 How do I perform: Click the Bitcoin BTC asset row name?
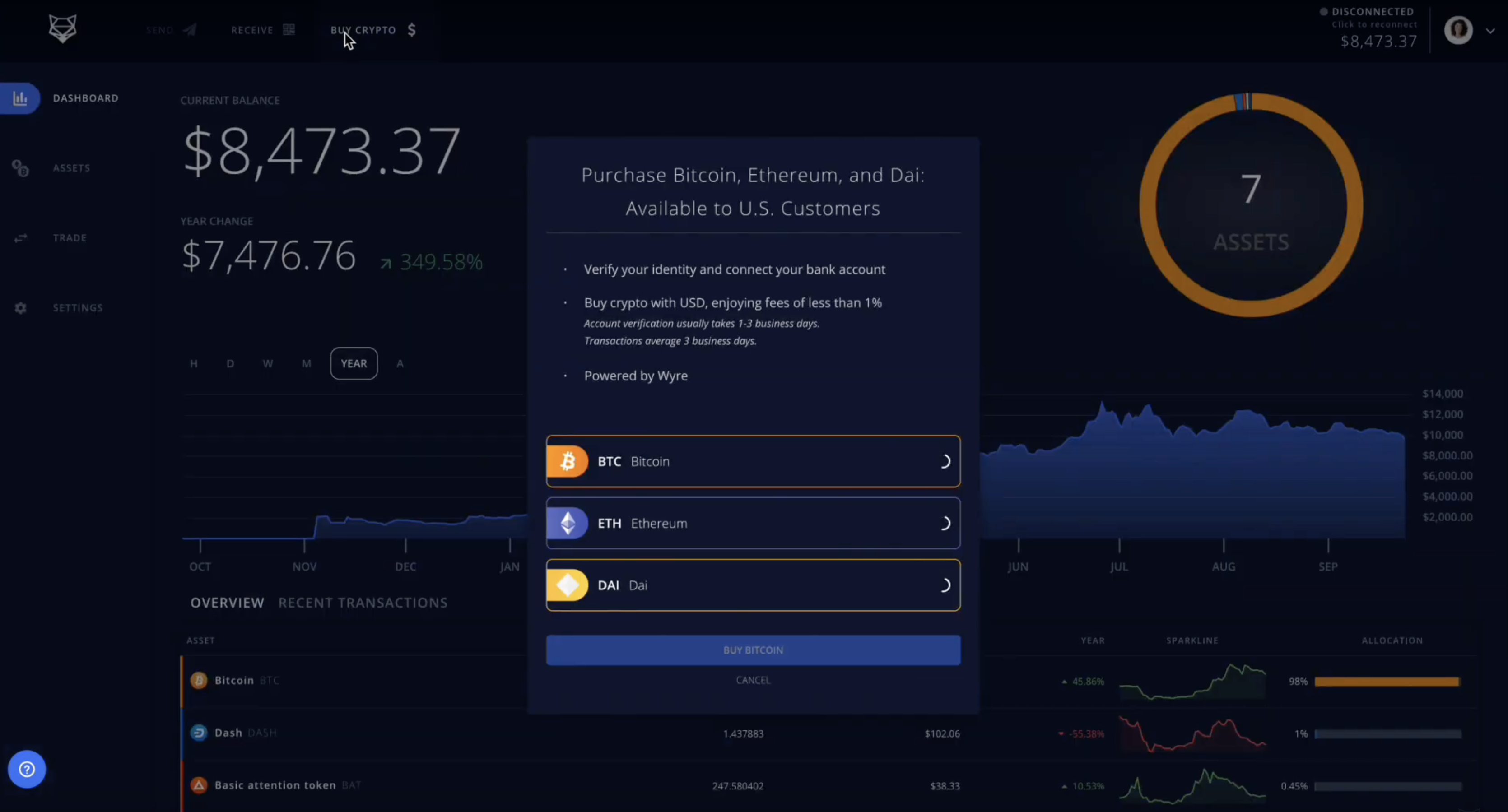pyautogui.click(x=247, y=680)
